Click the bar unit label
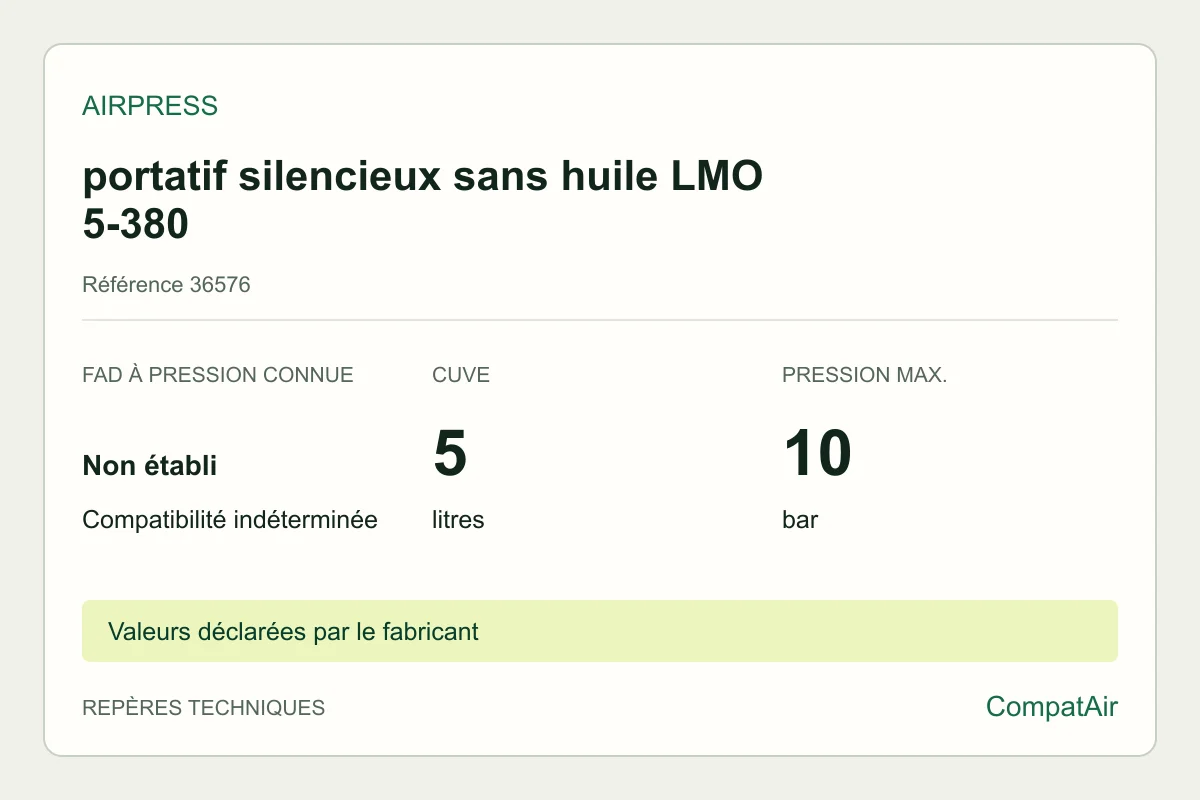The width and height of the screenshot is (1200, 800). (800, 520)
